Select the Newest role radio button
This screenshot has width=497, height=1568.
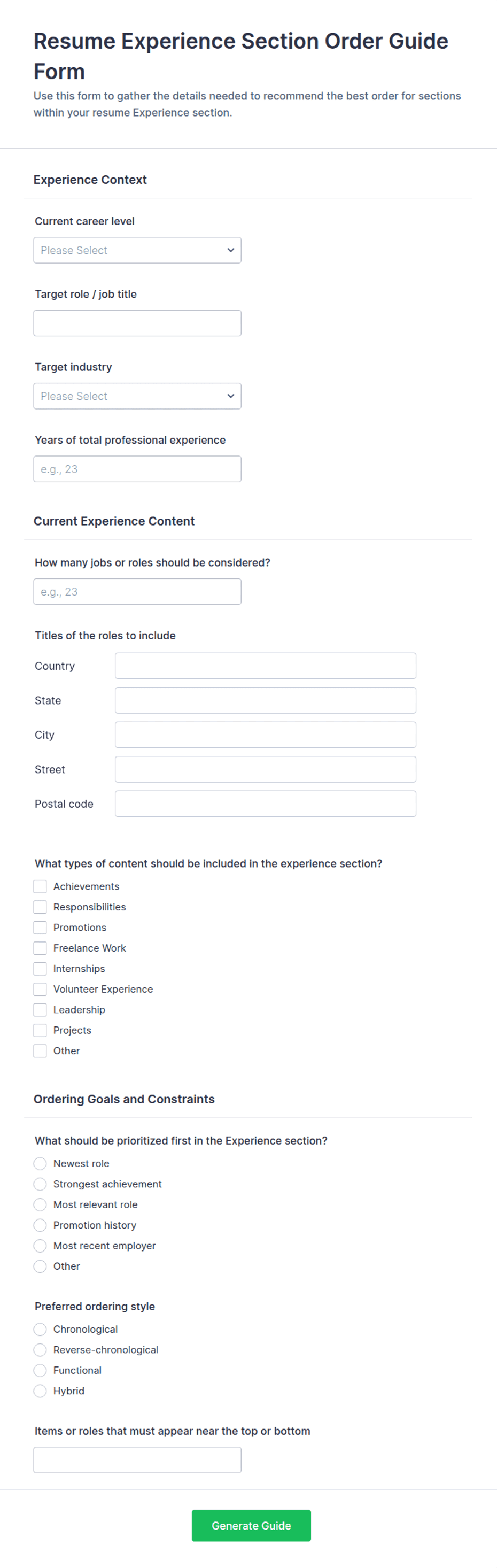click(x=40, y=1164)
